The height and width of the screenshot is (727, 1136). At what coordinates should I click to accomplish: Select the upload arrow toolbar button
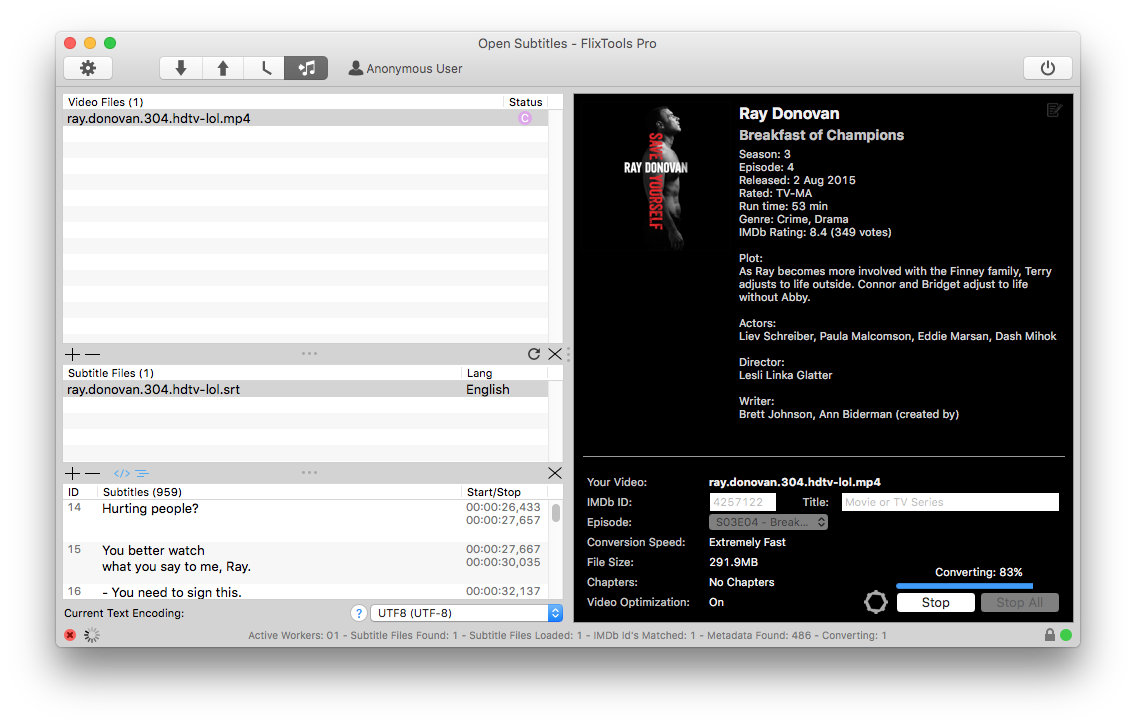pyautogui.click(x=222, y=68)
